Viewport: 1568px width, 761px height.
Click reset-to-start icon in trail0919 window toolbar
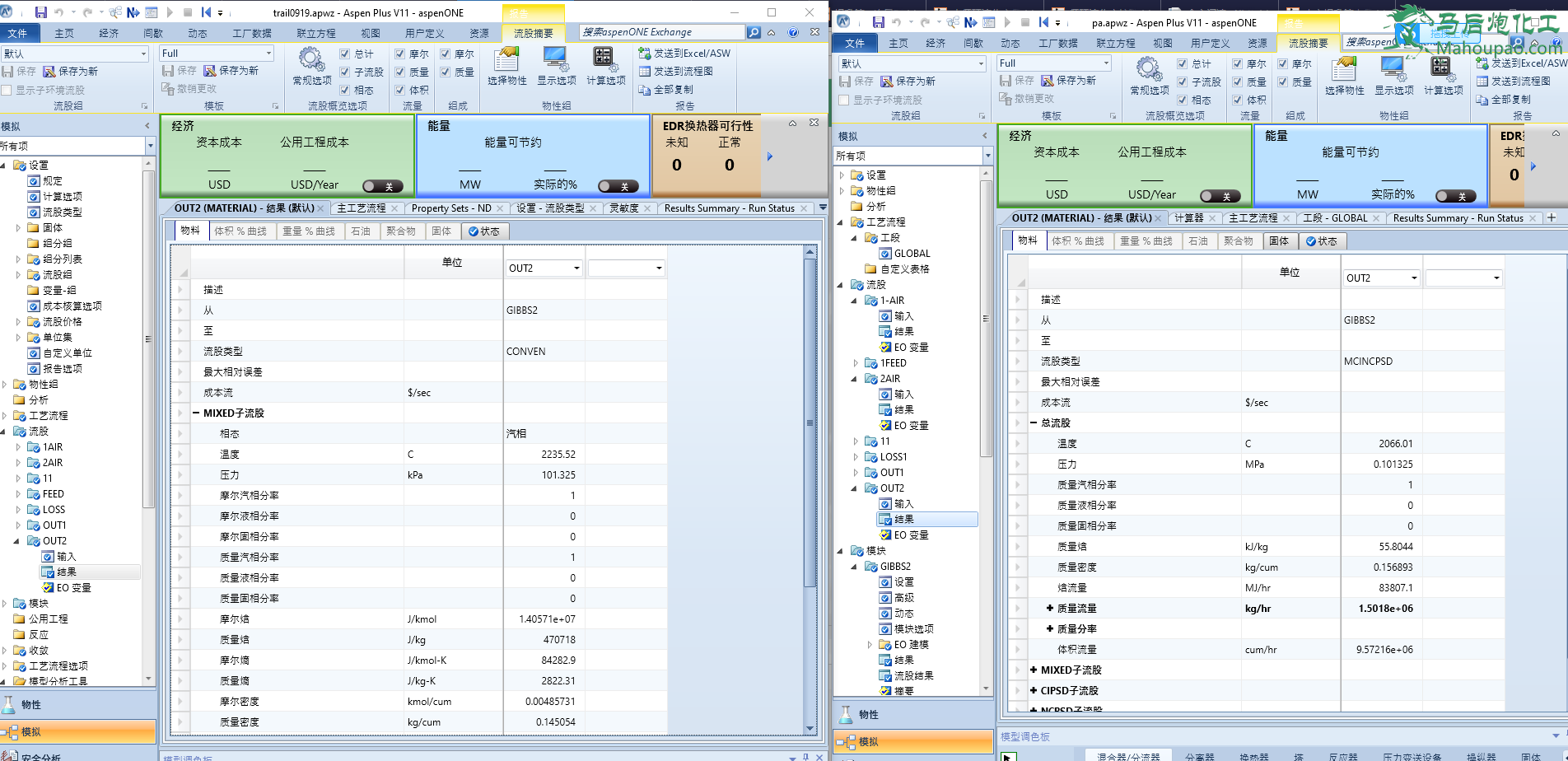pos(206,12)
